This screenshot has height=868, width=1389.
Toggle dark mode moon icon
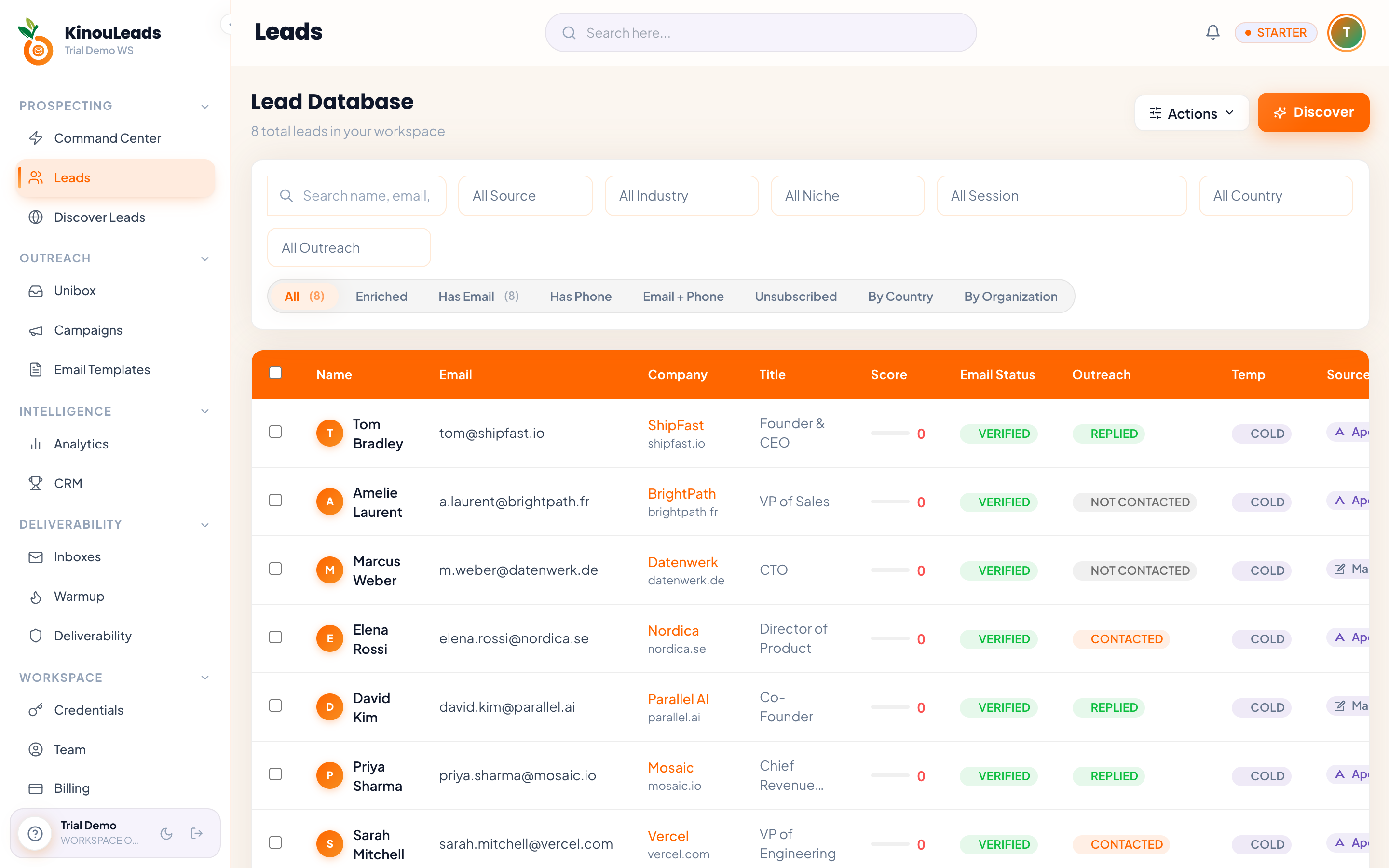(166, 834)
